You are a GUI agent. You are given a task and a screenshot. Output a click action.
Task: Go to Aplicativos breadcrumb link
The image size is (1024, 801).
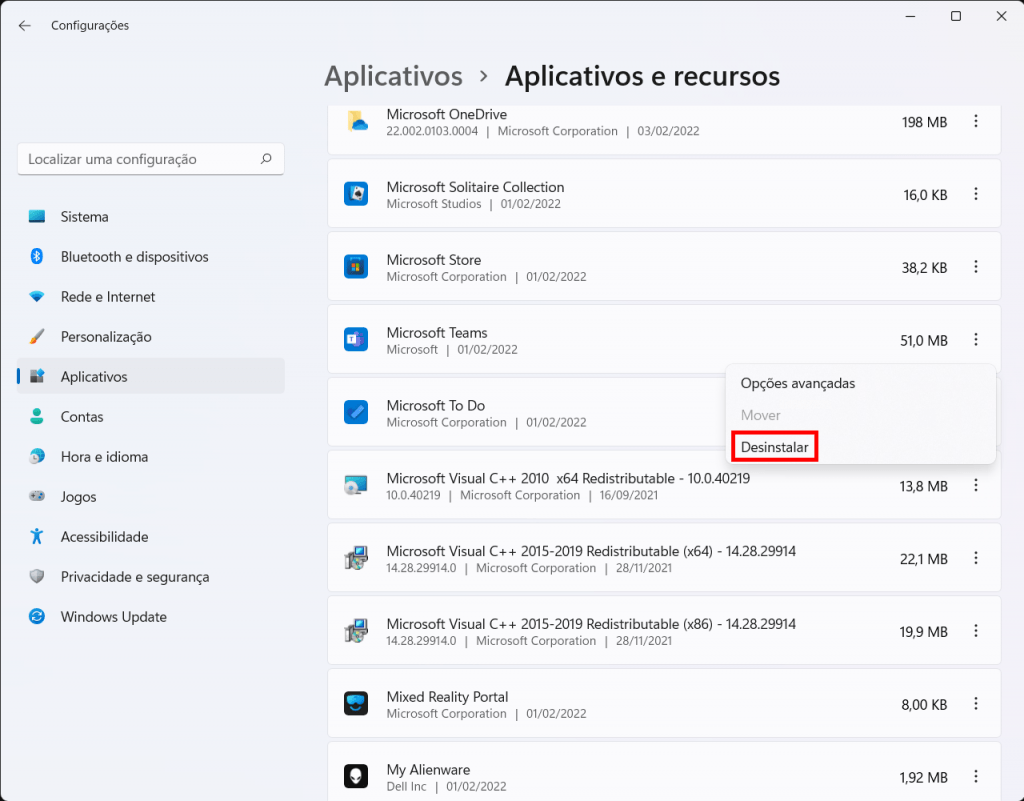point(393,76)
